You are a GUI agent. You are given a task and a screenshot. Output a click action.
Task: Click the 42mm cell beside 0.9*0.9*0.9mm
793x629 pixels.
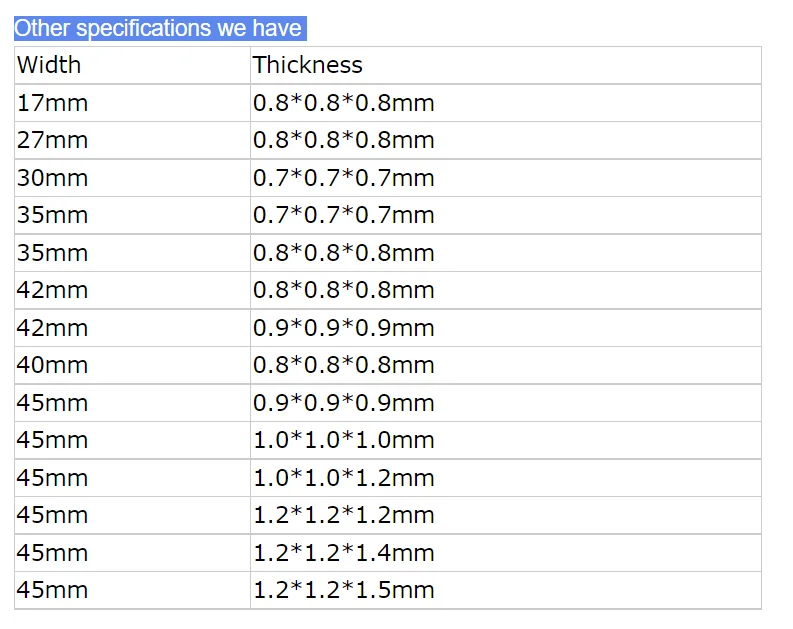[52, 328]
